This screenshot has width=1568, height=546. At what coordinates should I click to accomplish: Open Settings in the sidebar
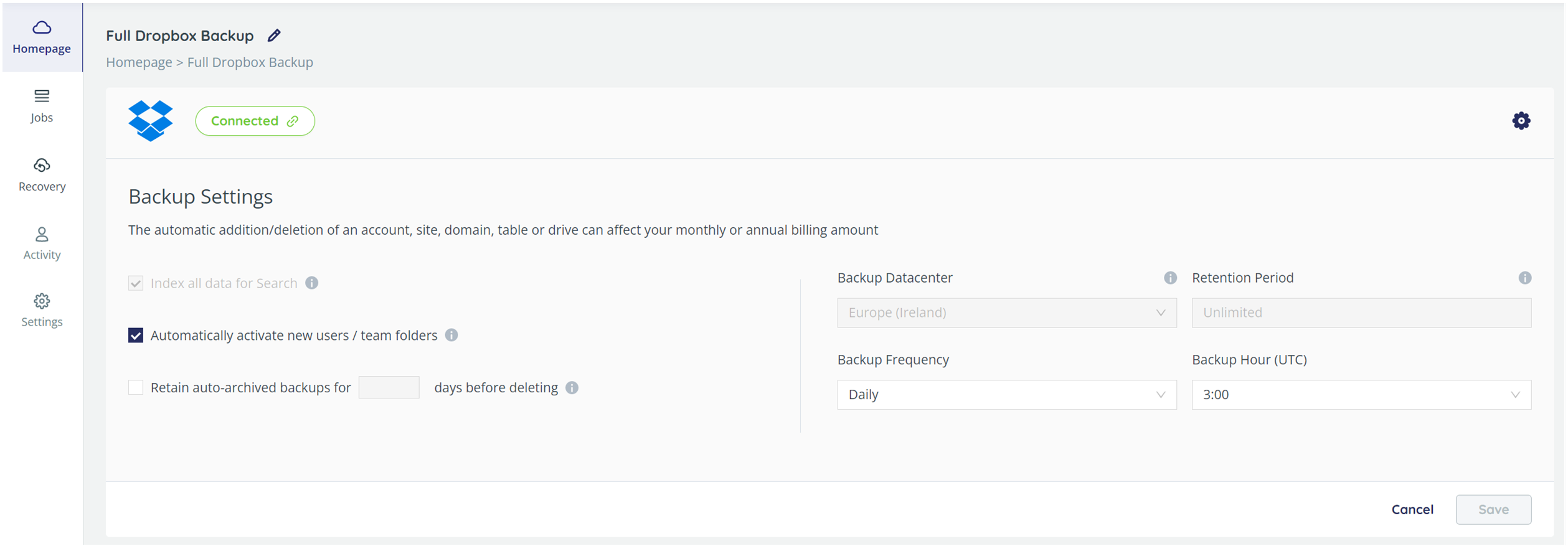click(42, 311)
